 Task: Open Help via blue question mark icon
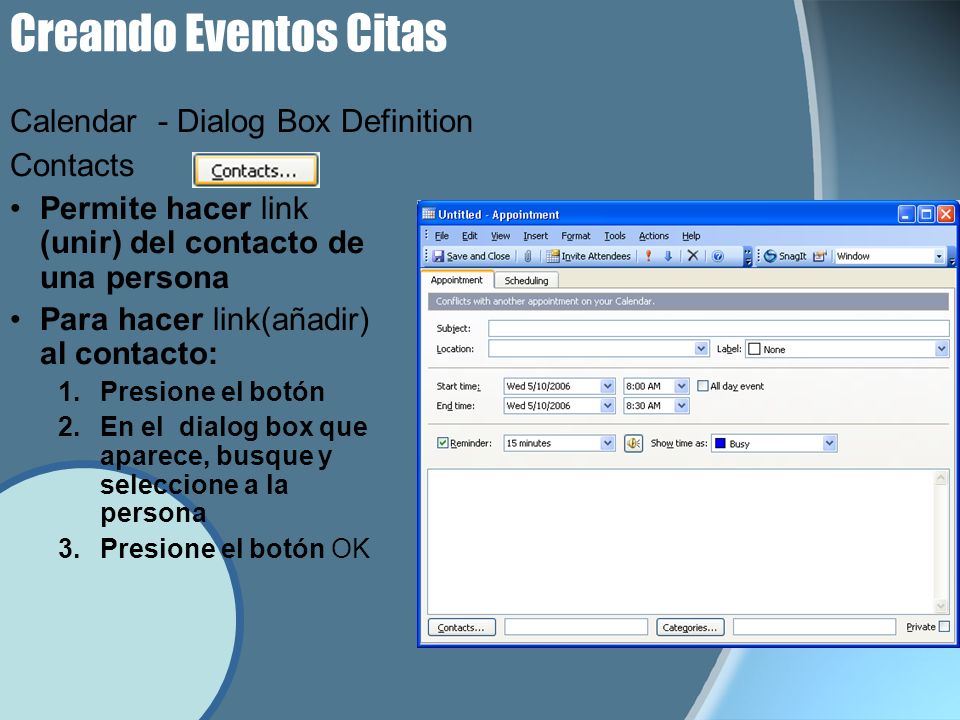pos(718,256)
